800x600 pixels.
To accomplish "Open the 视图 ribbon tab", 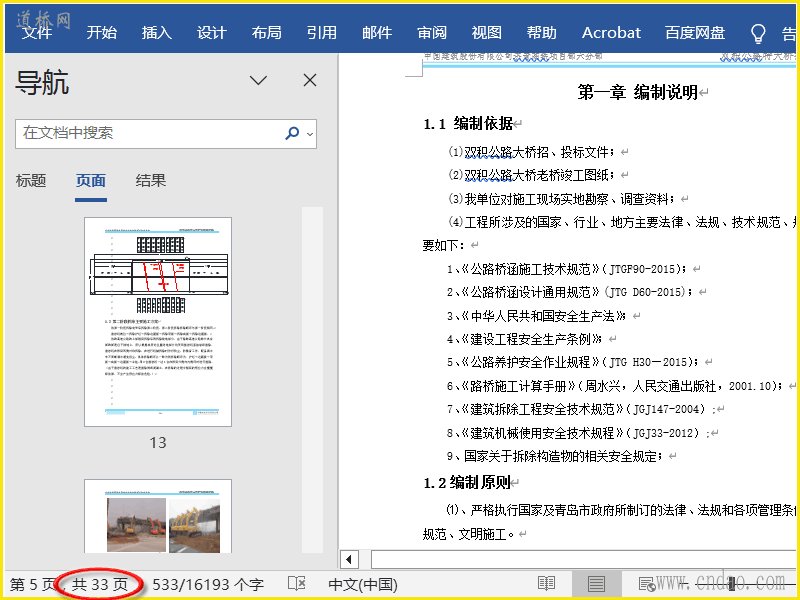I will pyautogui.click(x=487, y=33).
